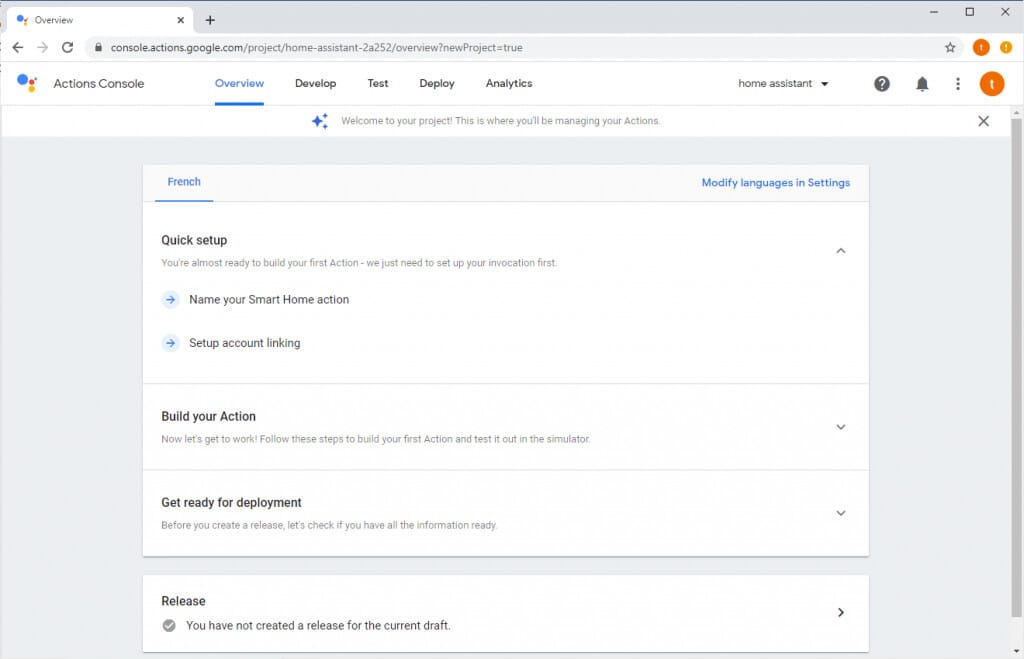Switch to the Analytics tab
This screenshot has width=1024, height=659.
pyautogui.click(x=509, y=84)
